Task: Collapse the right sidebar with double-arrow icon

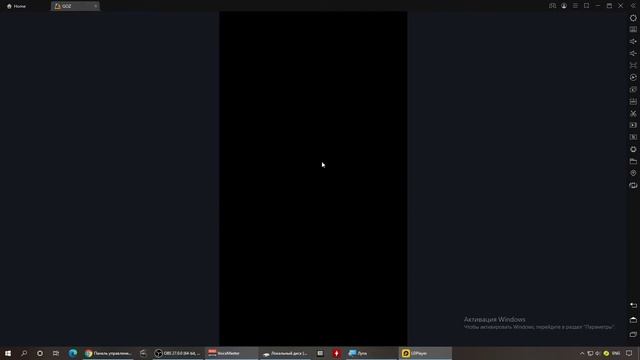Action: [633, 6]
